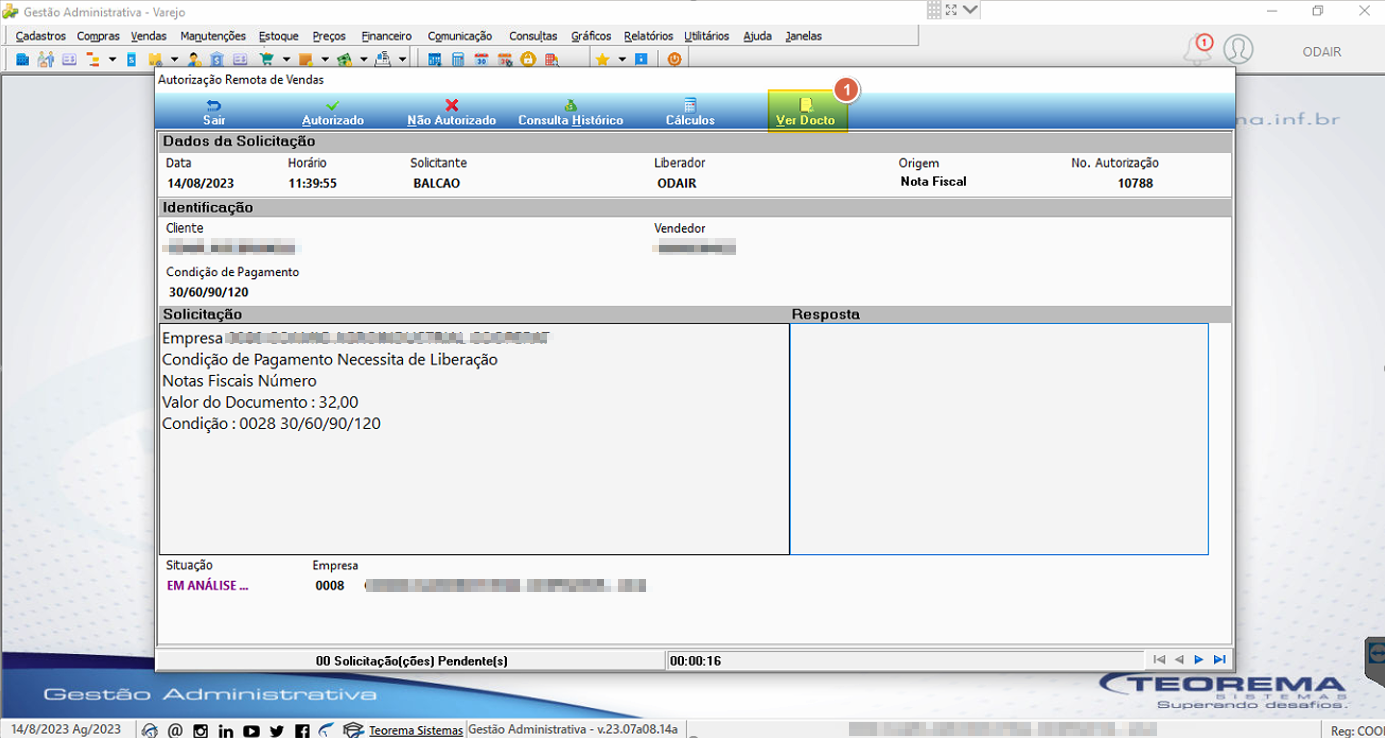Go to the previous record arrow
The image size is (1385, 738).
pyautogui.click(x=1179, y=660)
